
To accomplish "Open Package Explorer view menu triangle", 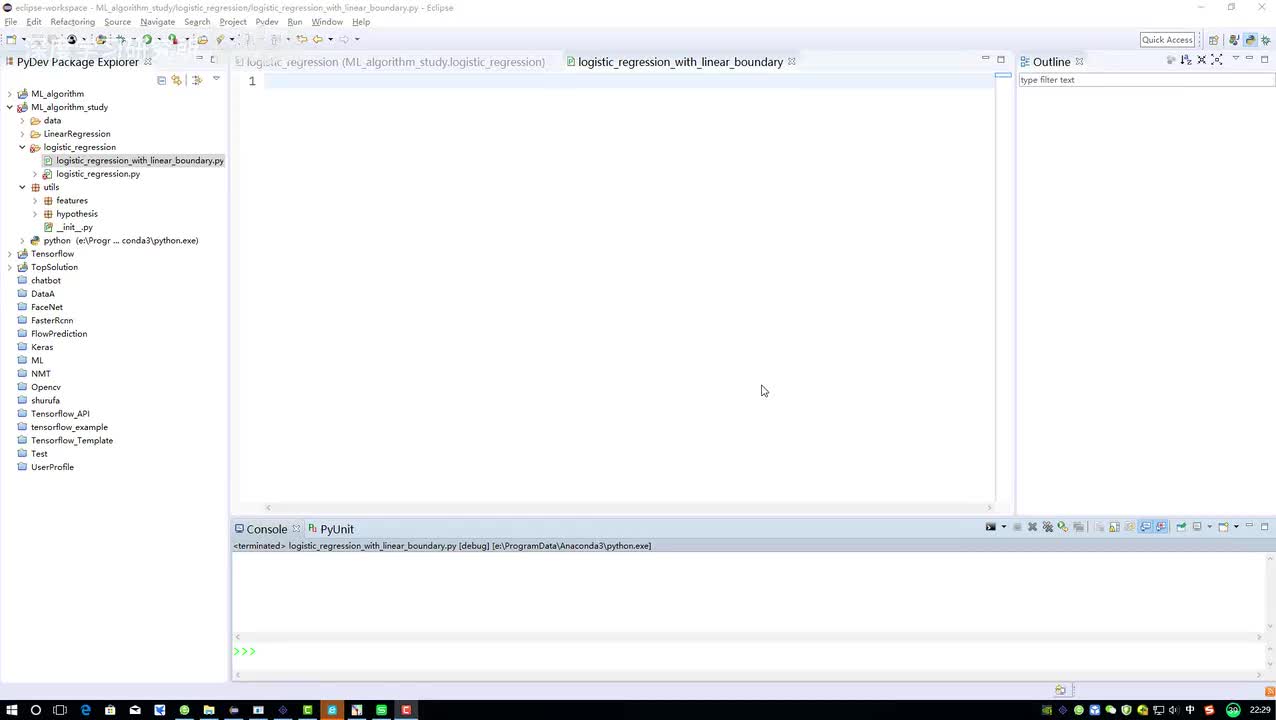I will point(216,78).
